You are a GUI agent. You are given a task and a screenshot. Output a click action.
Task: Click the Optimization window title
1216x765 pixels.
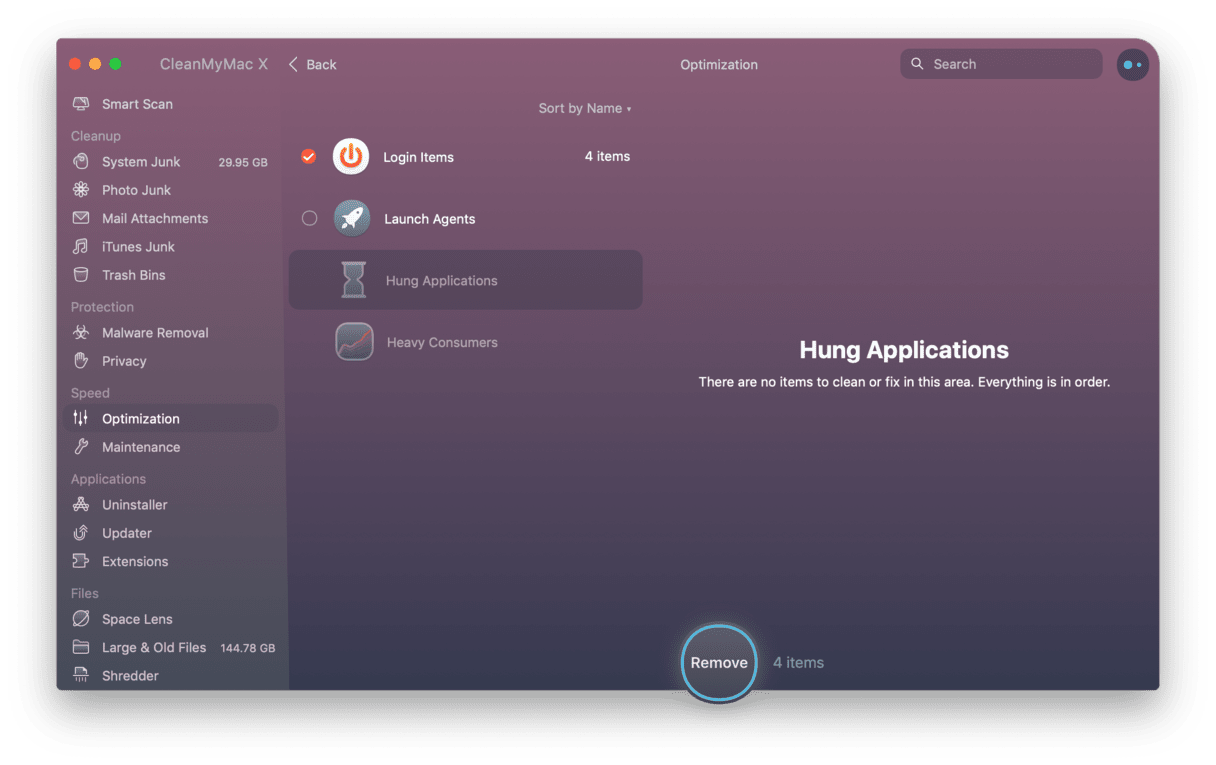tap(719, 64)
